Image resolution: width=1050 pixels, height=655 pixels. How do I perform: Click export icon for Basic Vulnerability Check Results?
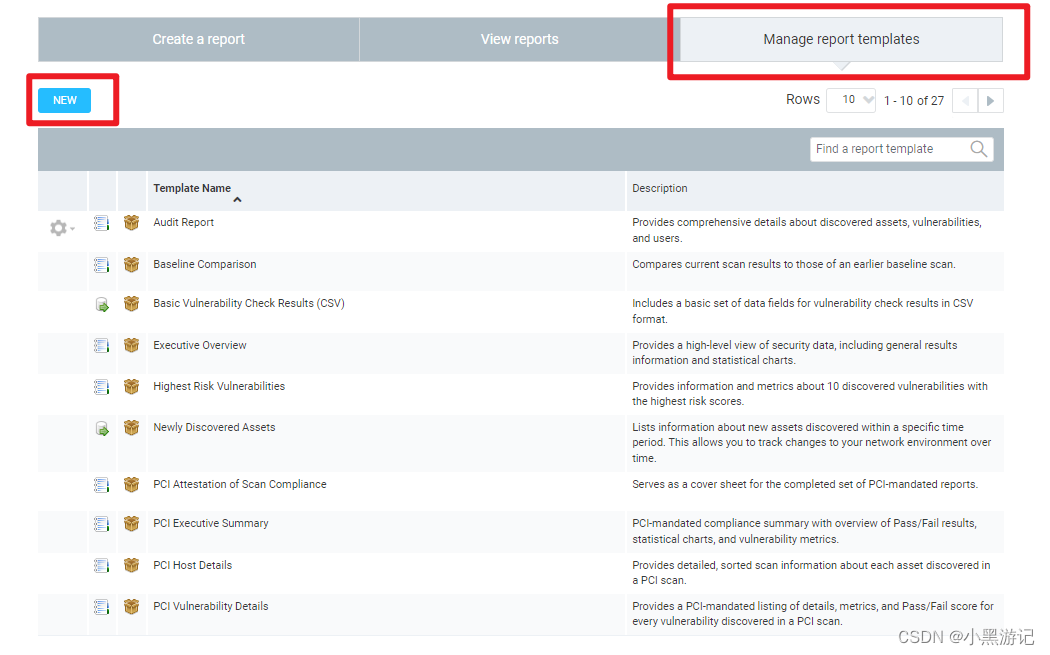pyautogui.click(x=102, y=305)
